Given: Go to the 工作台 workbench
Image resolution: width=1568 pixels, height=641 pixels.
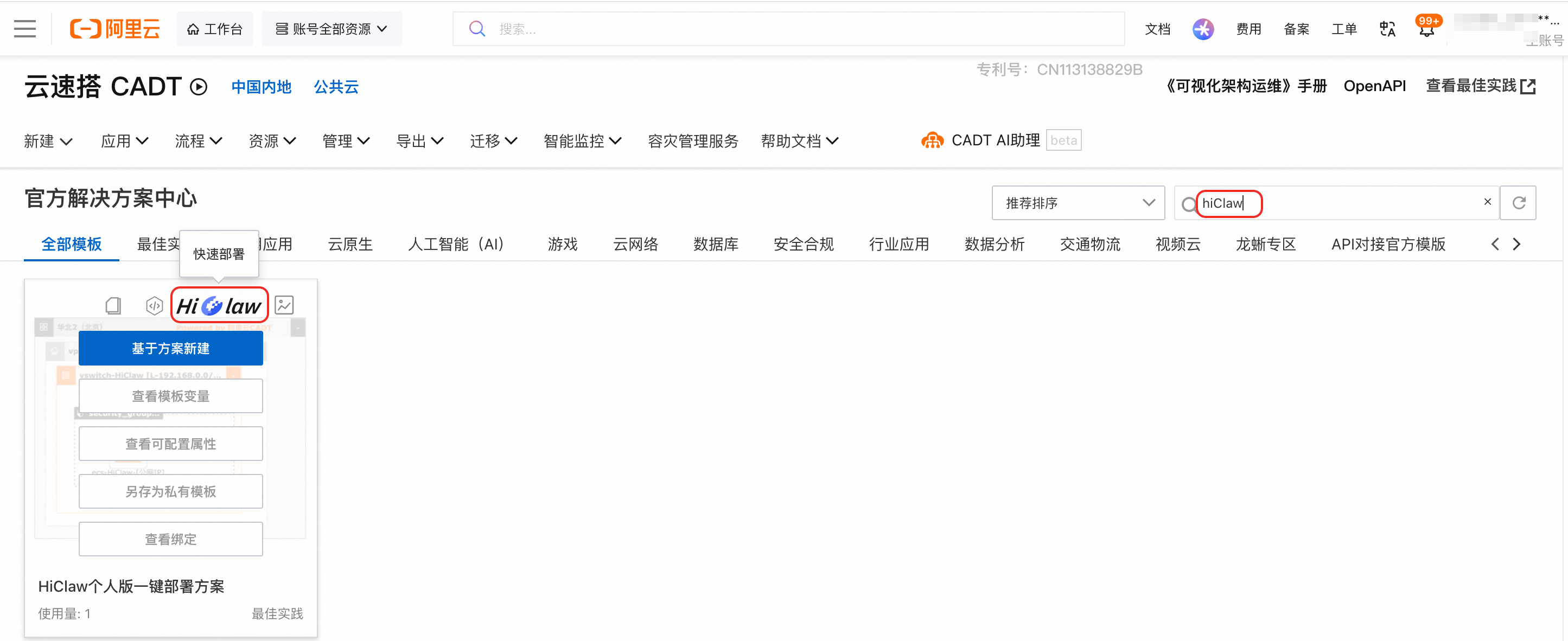Looking at the screenshot, I should [x=214, y=29].
